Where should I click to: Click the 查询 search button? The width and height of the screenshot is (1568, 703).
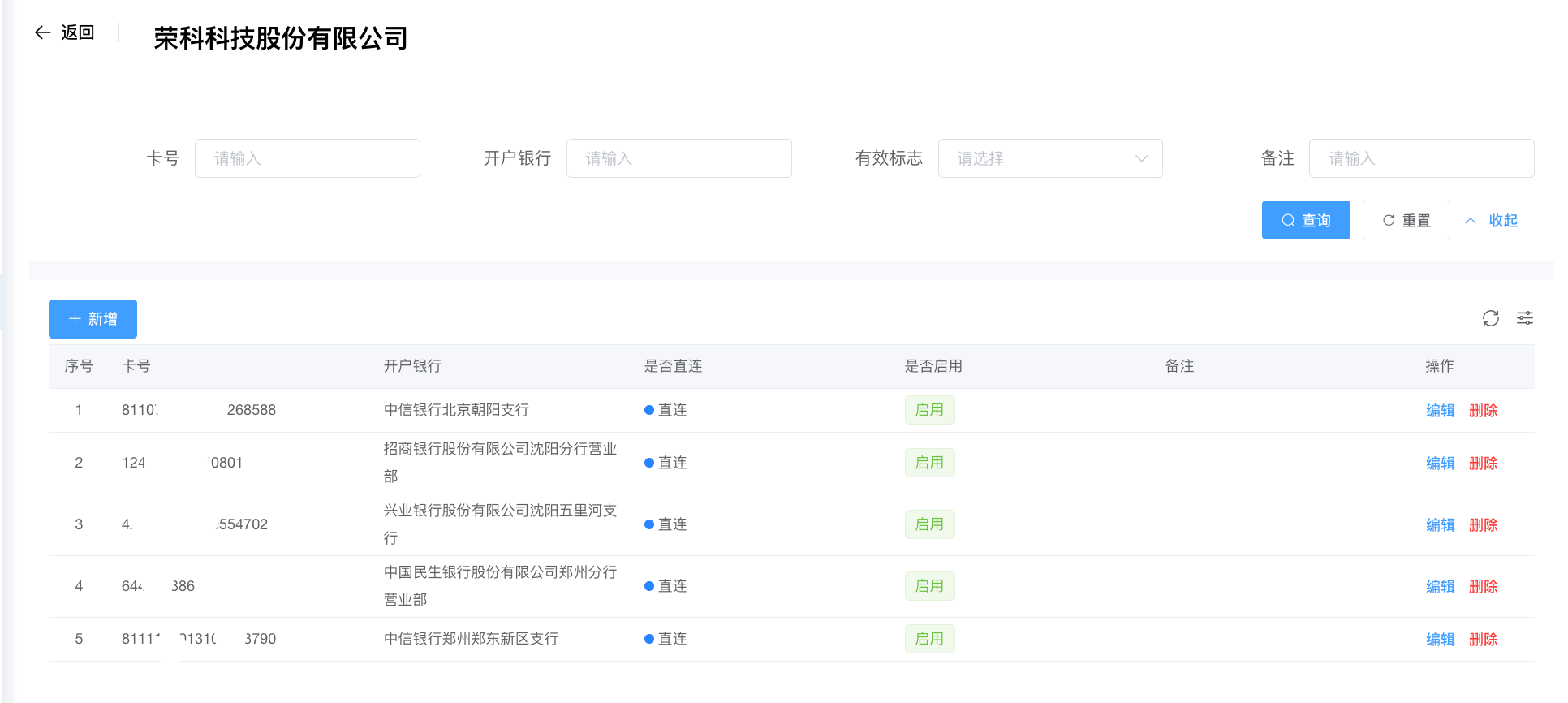tap(1305, 220)
